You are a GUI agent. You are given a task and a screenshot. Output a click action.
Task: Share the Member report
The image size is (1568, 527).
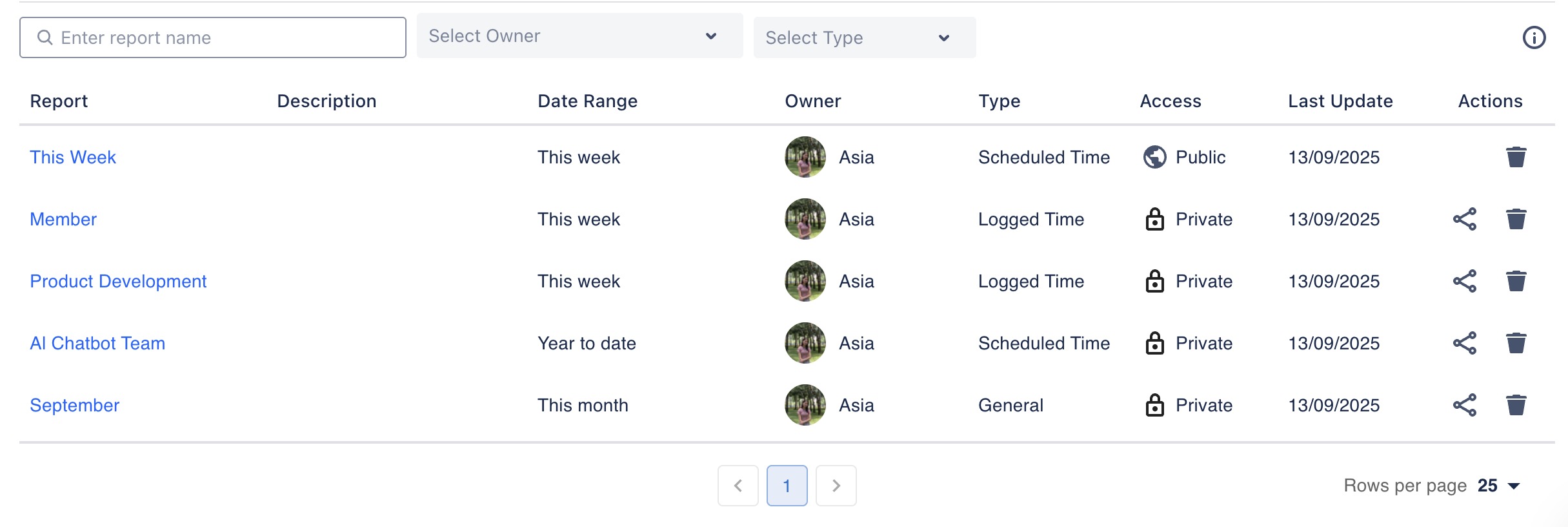[1464, 219]
